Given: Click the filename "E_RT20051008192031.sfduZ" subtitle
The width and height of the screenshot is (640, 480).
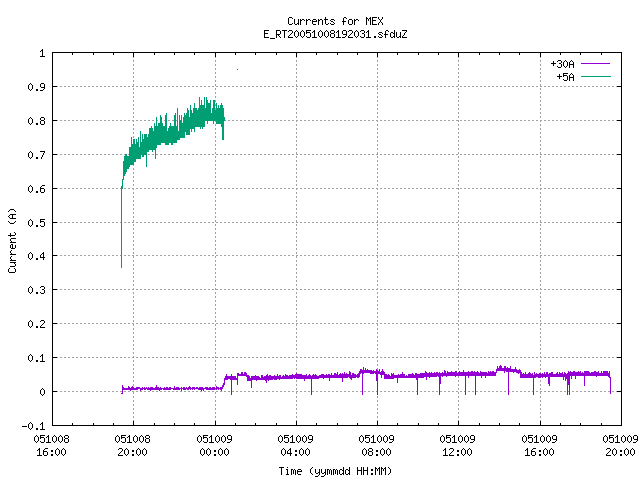Looking at the screenshot, I should tap(335, 34).
